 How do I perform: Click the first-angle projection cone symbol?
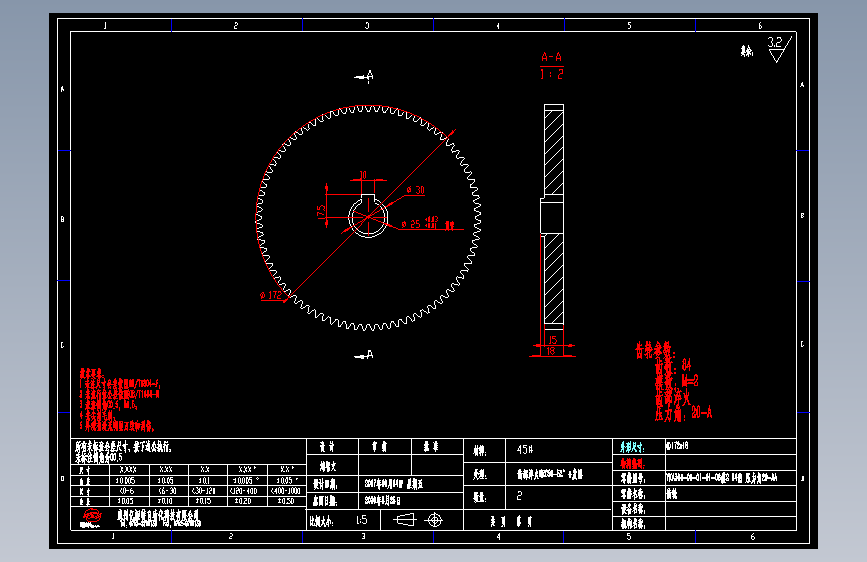(404, 520)
